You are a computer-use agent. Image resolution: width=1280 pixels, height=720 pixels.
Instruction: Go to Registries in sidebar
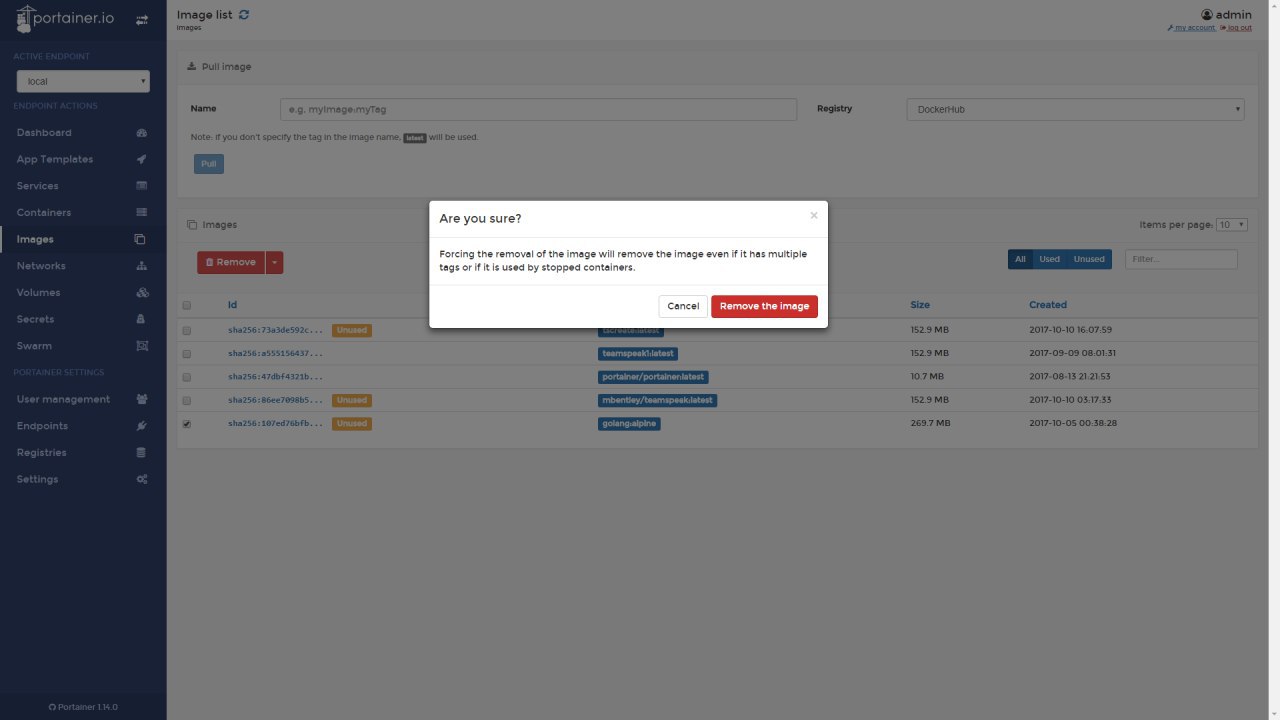pyautogui.click(x=42, y=453)
